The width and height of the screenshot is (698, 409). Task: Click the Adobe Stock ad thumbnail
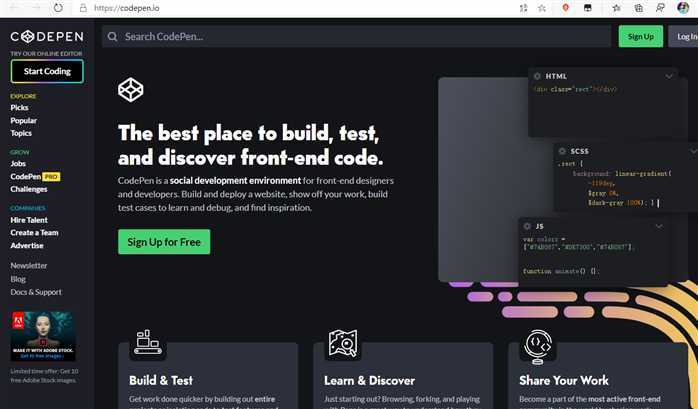coord(43,336)
